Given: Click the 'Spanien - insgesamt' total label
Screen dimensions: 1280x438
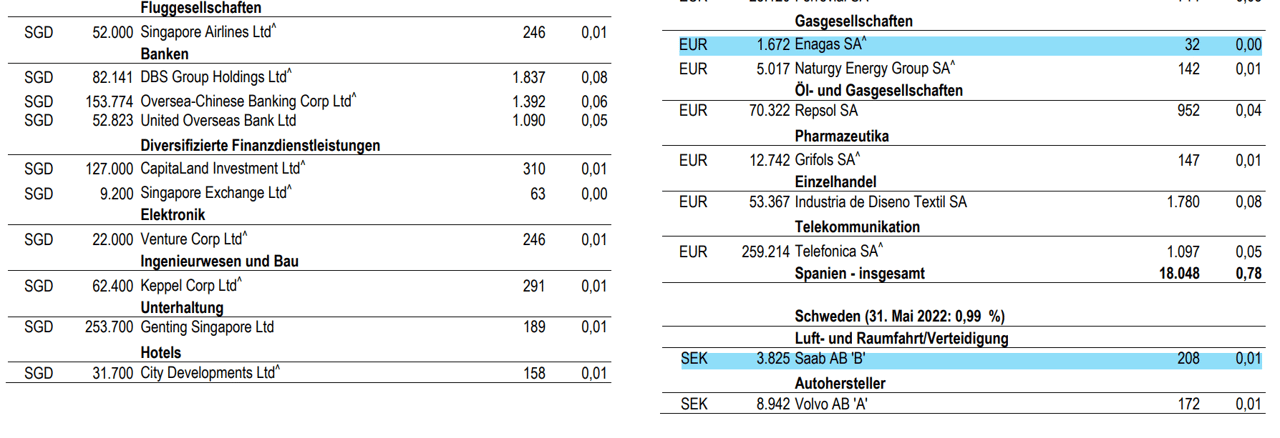Looking at the screenshot, I should click(x=859, y=273).
